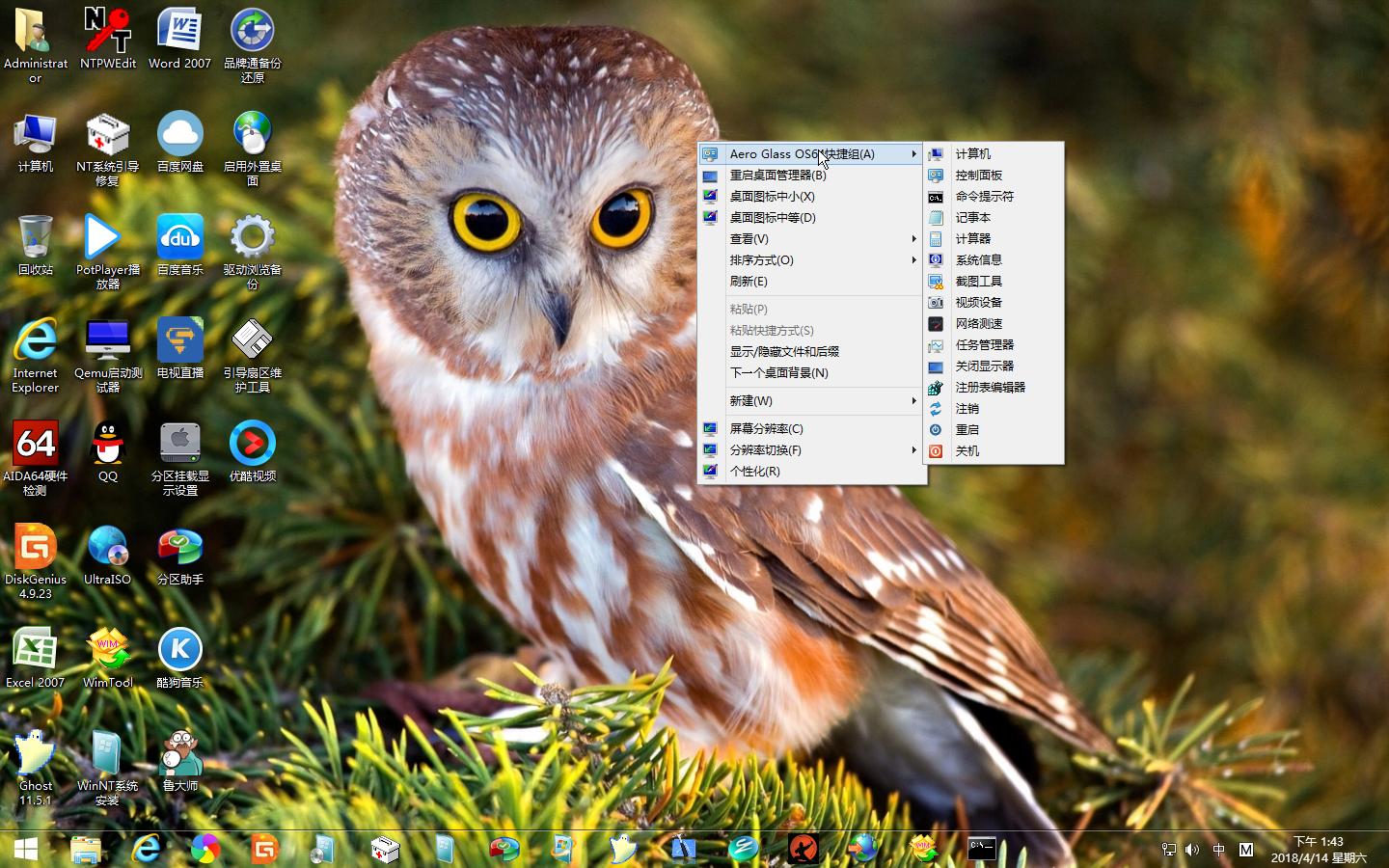Open the Internet Explorer desktop icon
1389x868 pixels.
click(36, 355)
